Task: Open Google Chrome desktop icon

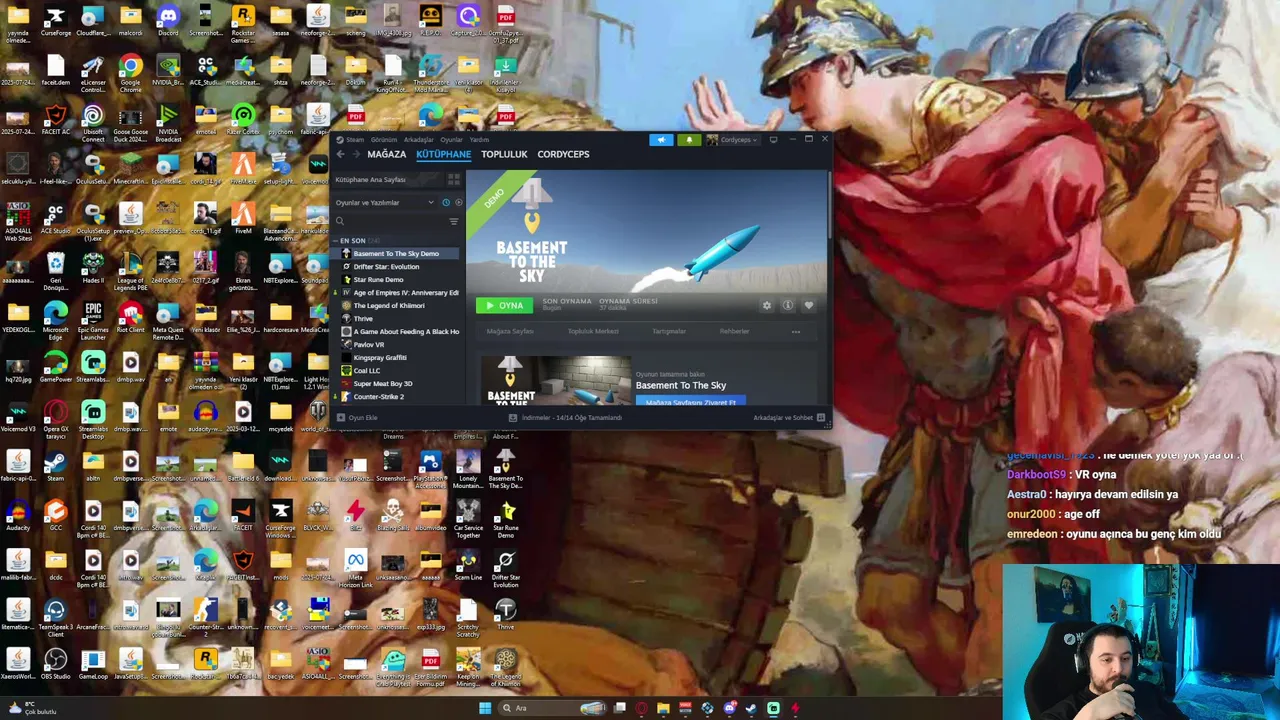Action: tap(130, 74)
